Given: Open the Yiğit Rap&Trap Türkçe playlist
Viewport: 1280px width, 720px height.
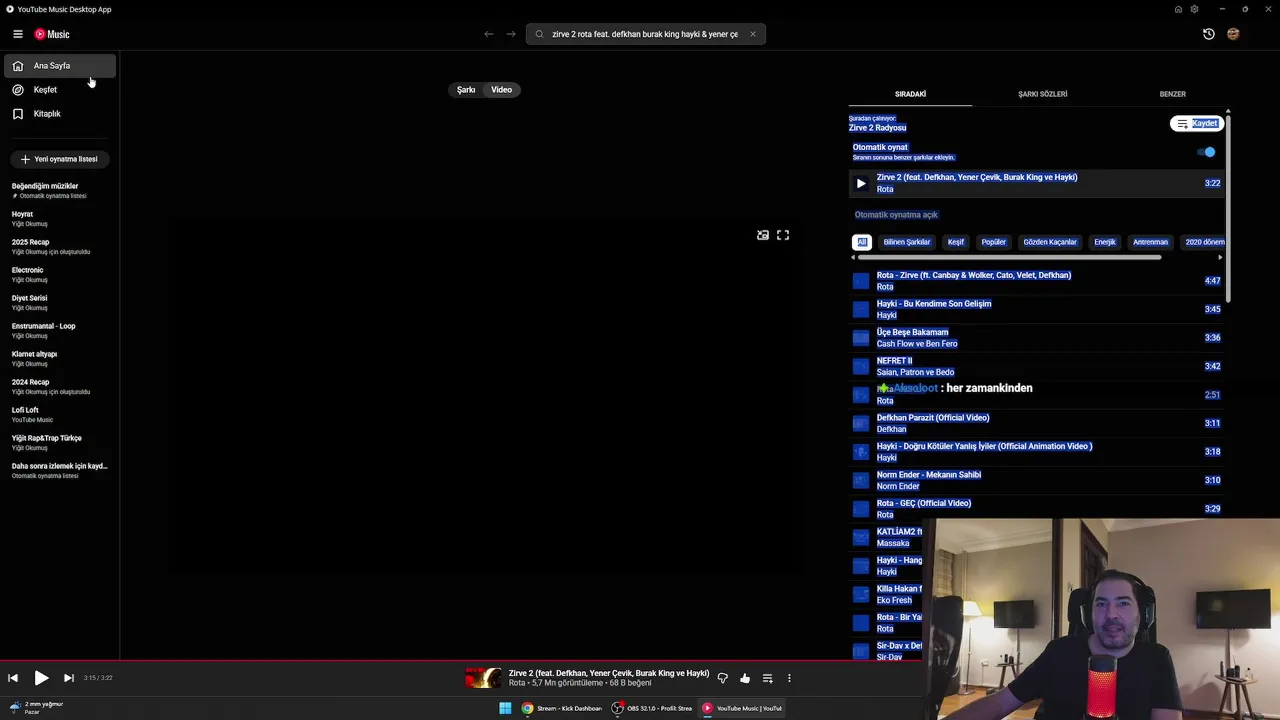Looking at the screenshot, I should [59, 442].
